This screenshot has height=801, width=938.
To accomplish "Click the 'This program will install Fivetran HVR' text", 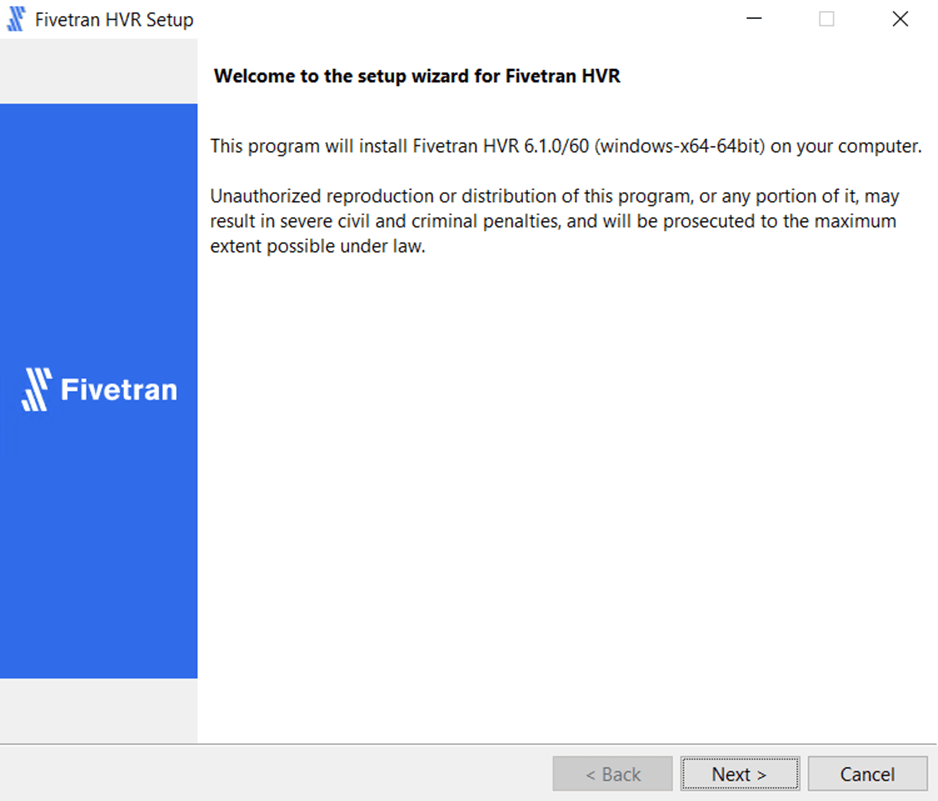I will point(565,146).
